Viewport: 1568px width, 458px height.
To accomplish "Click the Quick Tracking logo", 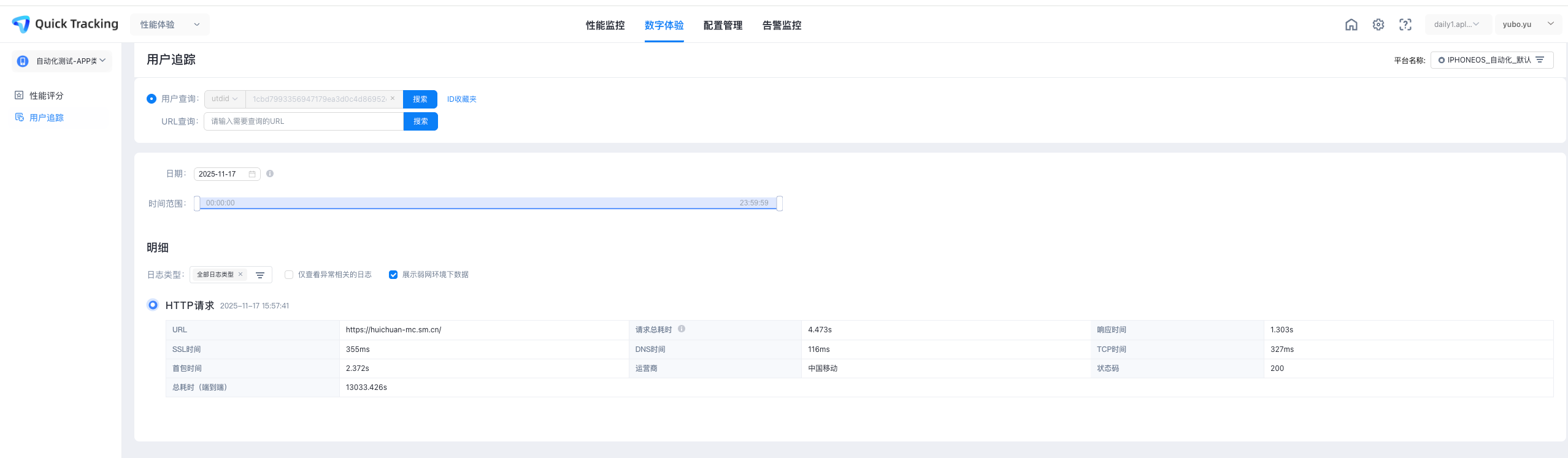I will coord(65,24).
